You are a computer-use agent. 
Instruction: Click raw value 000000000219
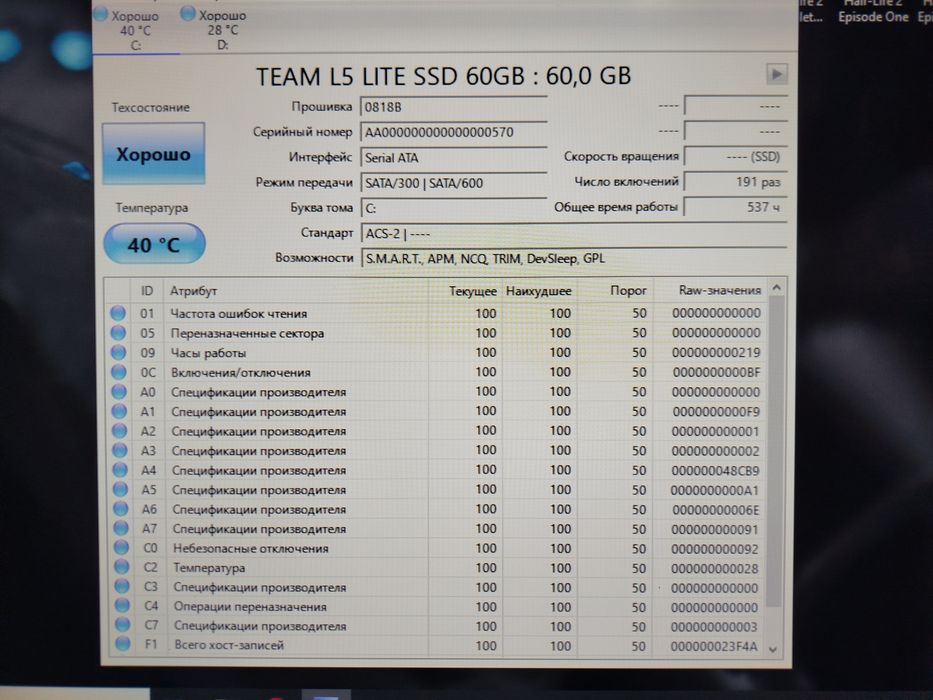pyautogui.click(x=716, y=352)
